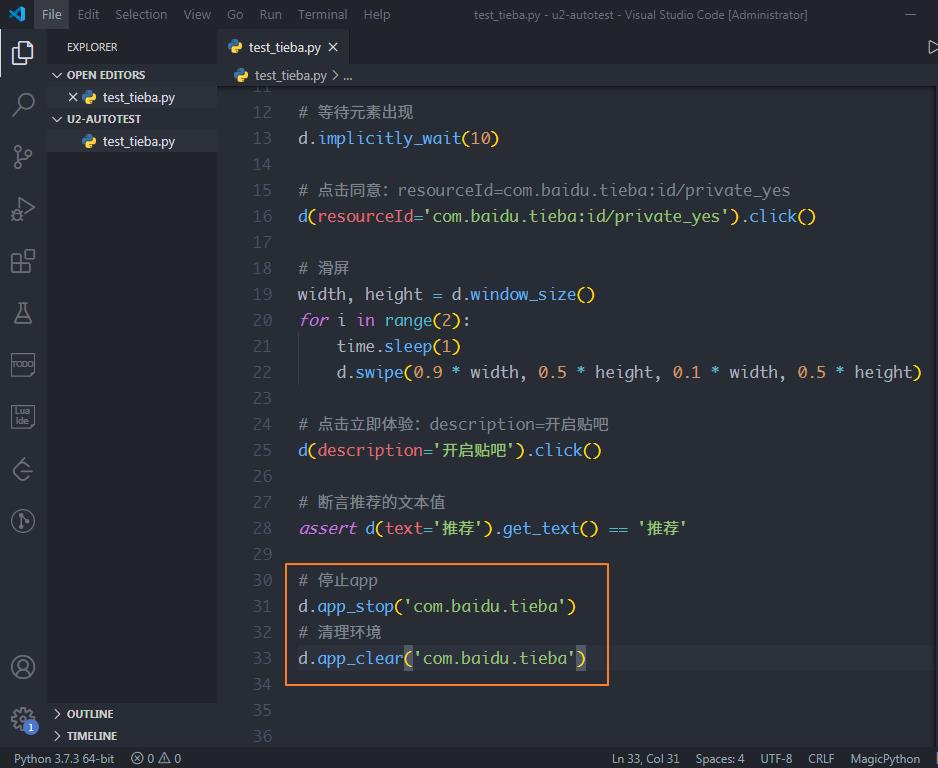This screenshot has width=938, height=768.
Task: Click the implicitly_wait call on line 13
Action: [389, 138]
